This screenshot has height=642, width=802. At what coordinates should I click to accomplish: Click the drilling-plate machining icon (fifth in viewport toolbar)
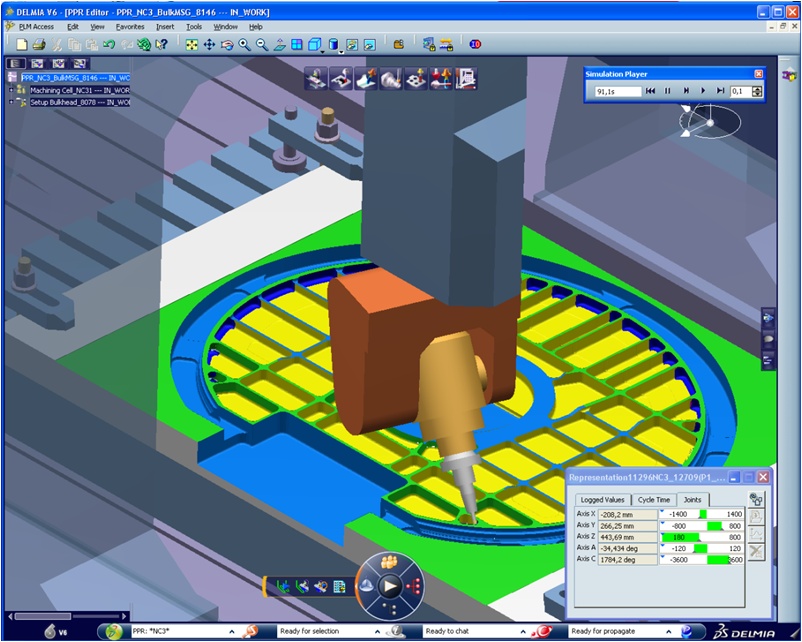coord(416,79)
